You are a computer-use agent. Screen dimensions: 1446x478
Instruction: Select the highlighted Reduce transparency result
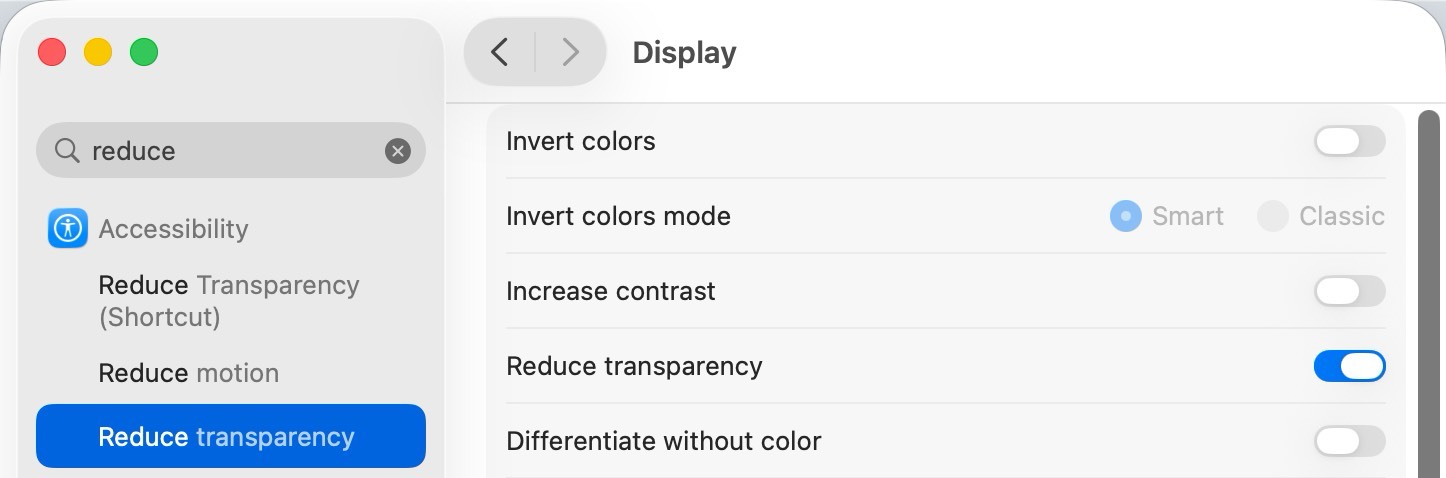coord(230,436)
